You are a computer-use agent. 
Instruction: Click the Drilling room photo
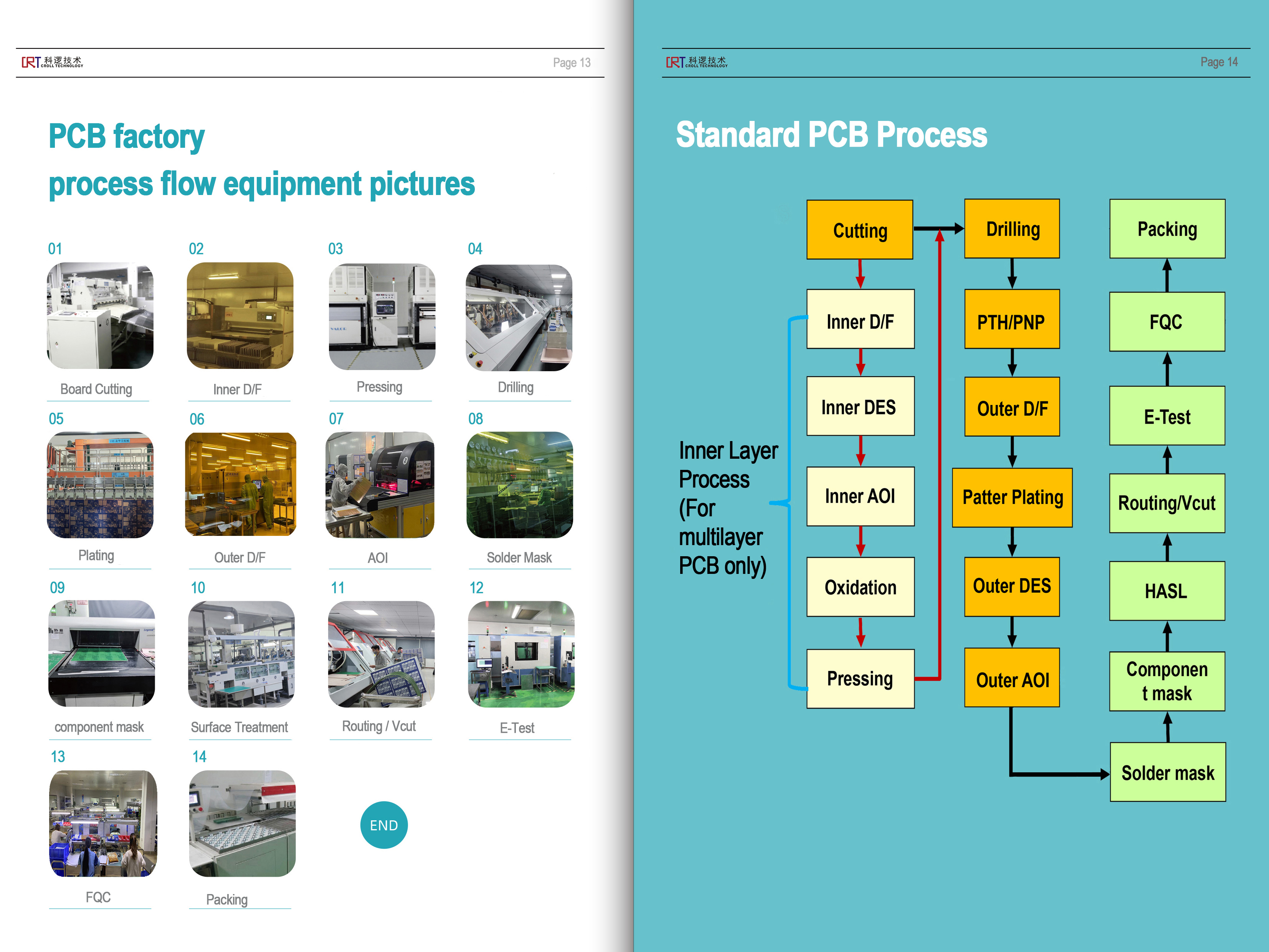coord(519,317)
